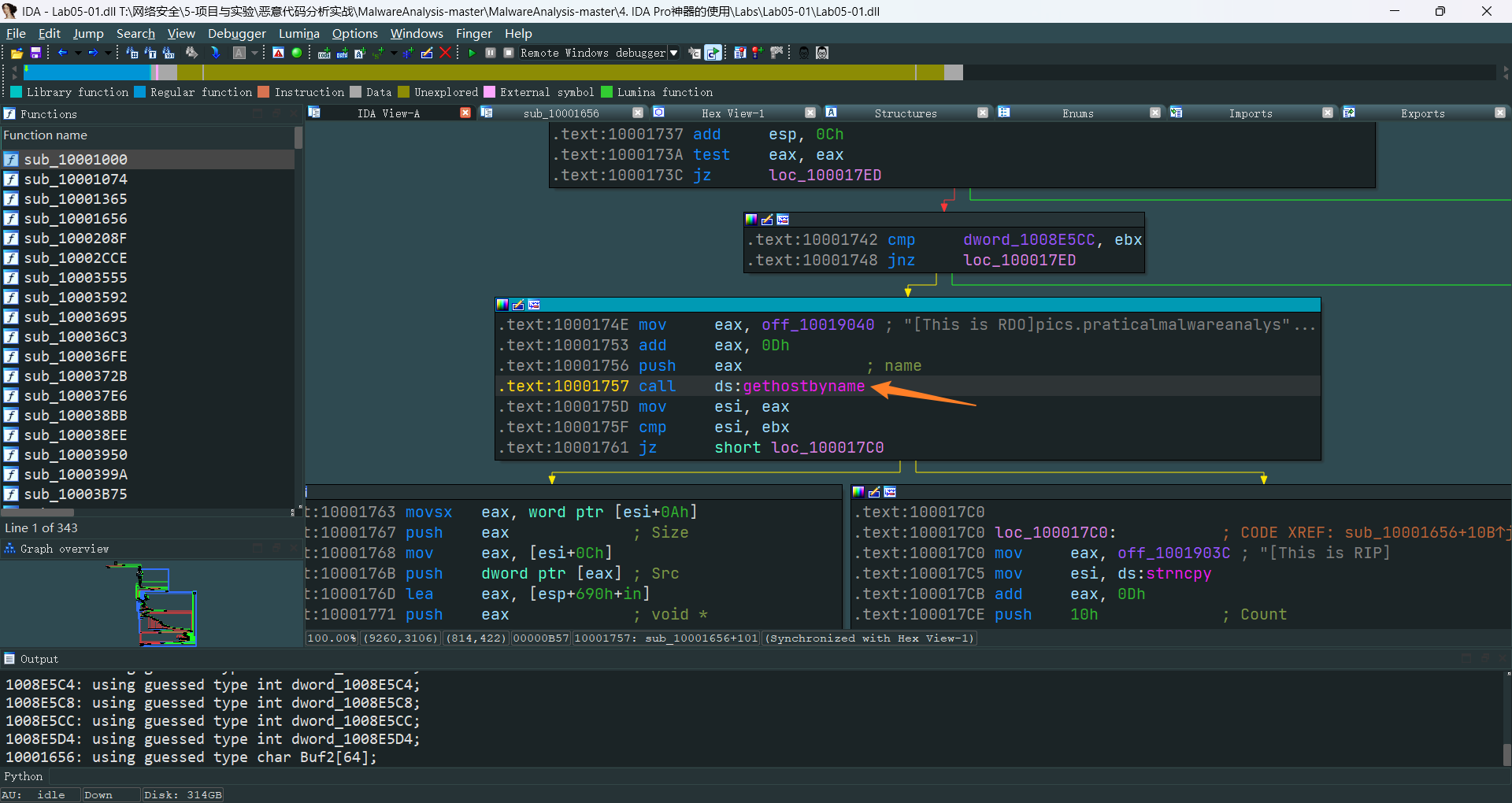Click off_10019040 operand in the mov line
The width and height of the screenshot is (1512, 803).
click(x=817, y=325)
